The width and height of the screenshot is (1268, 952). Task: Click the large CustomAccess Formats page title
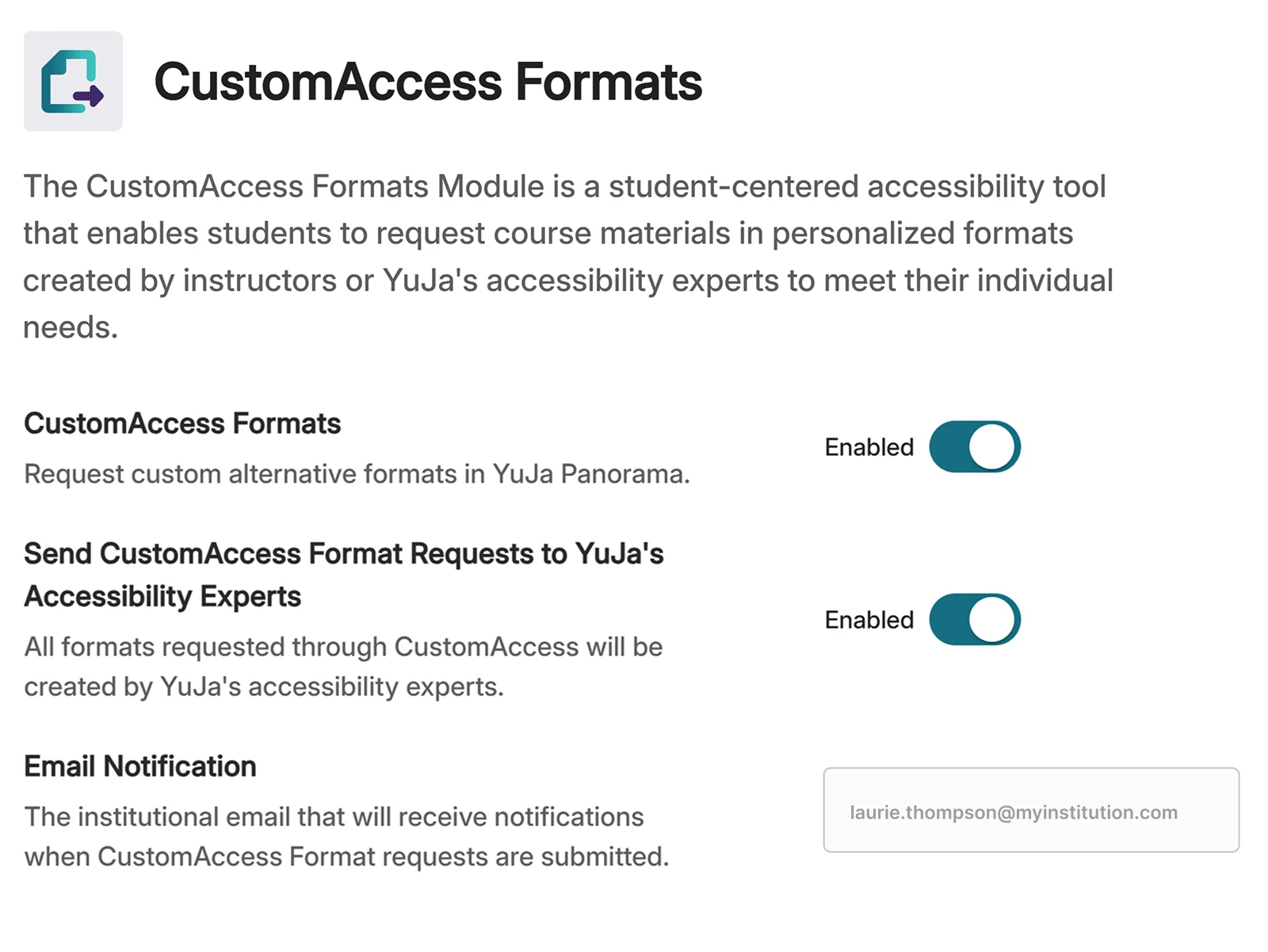pyautogui.click(x=428, y=82)
